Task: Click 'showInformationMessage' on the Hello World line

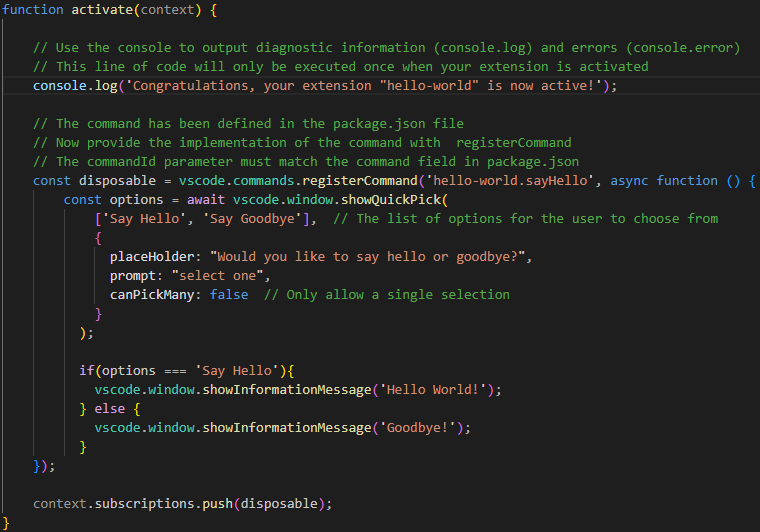Action: (x=286, y=390)
